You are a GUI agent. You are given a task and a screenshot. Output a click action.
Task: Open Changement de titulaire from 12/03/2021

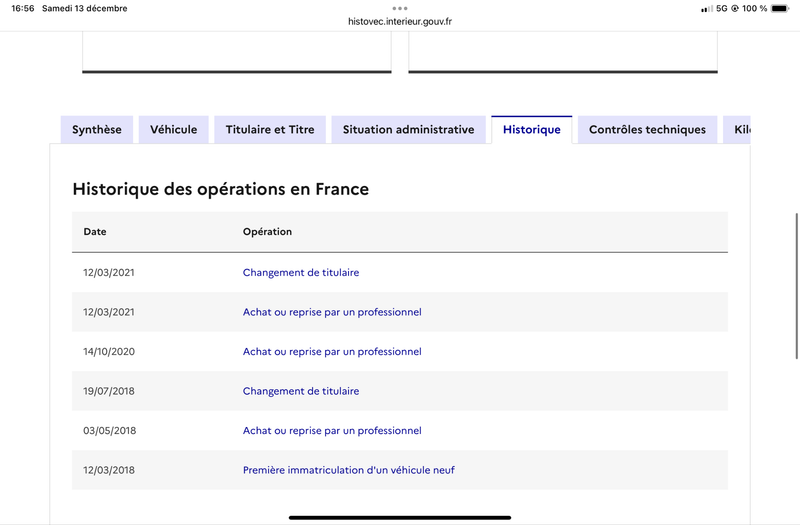click(301, 272)
